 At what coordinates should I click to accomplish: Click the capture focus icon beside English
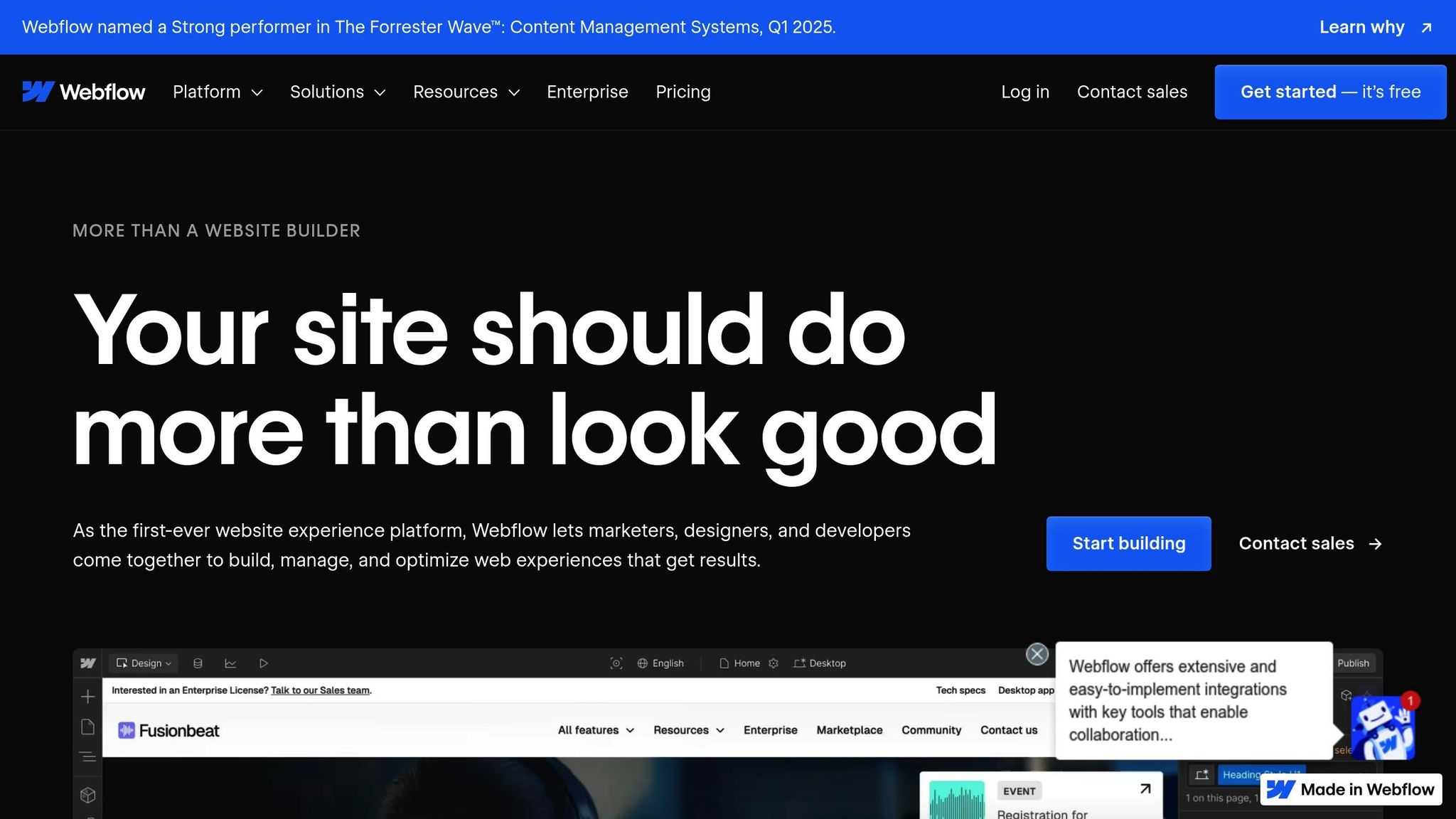tap(616, 663)
